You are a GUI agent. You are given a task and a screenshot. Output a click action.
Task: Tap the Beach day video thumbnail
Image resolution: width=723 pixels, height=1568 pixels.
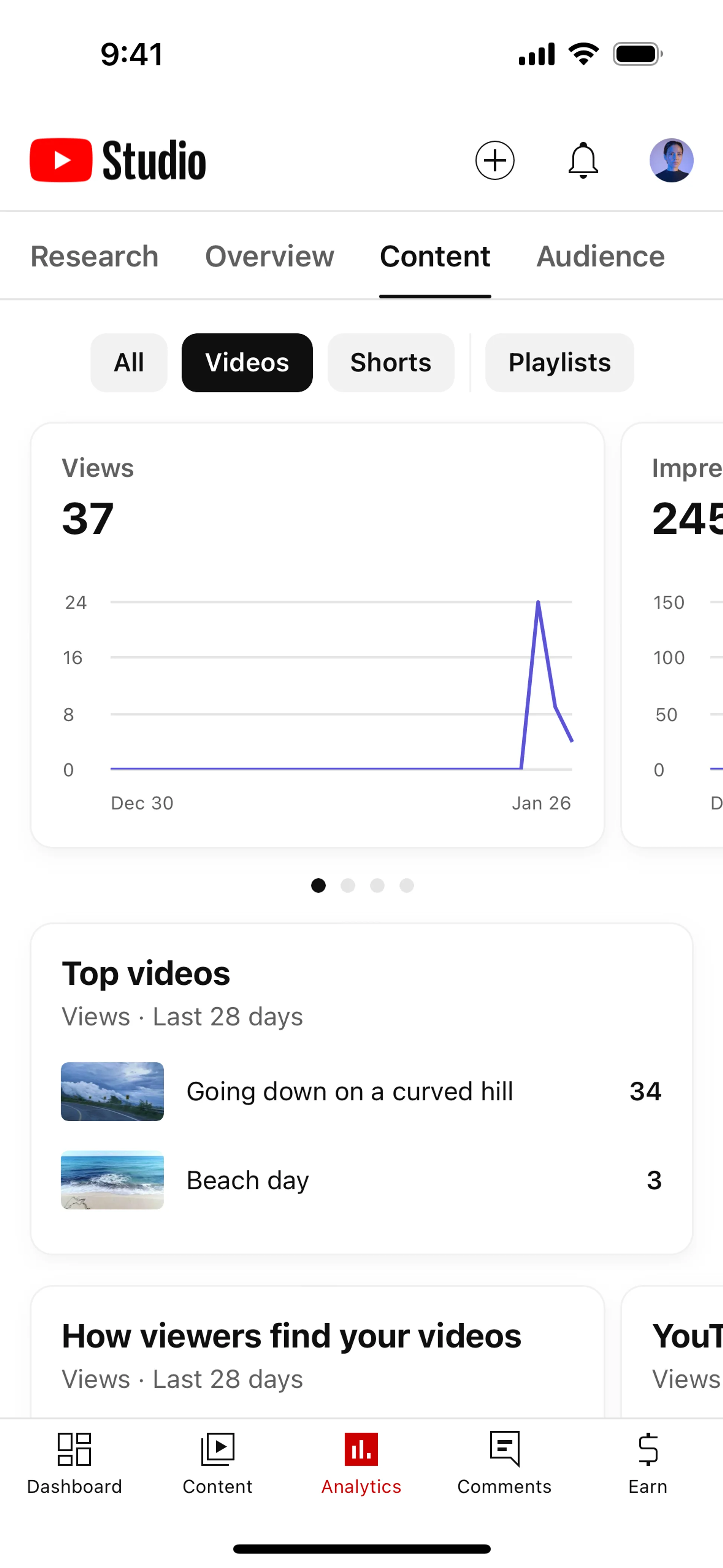click(x=113, y=1180)
